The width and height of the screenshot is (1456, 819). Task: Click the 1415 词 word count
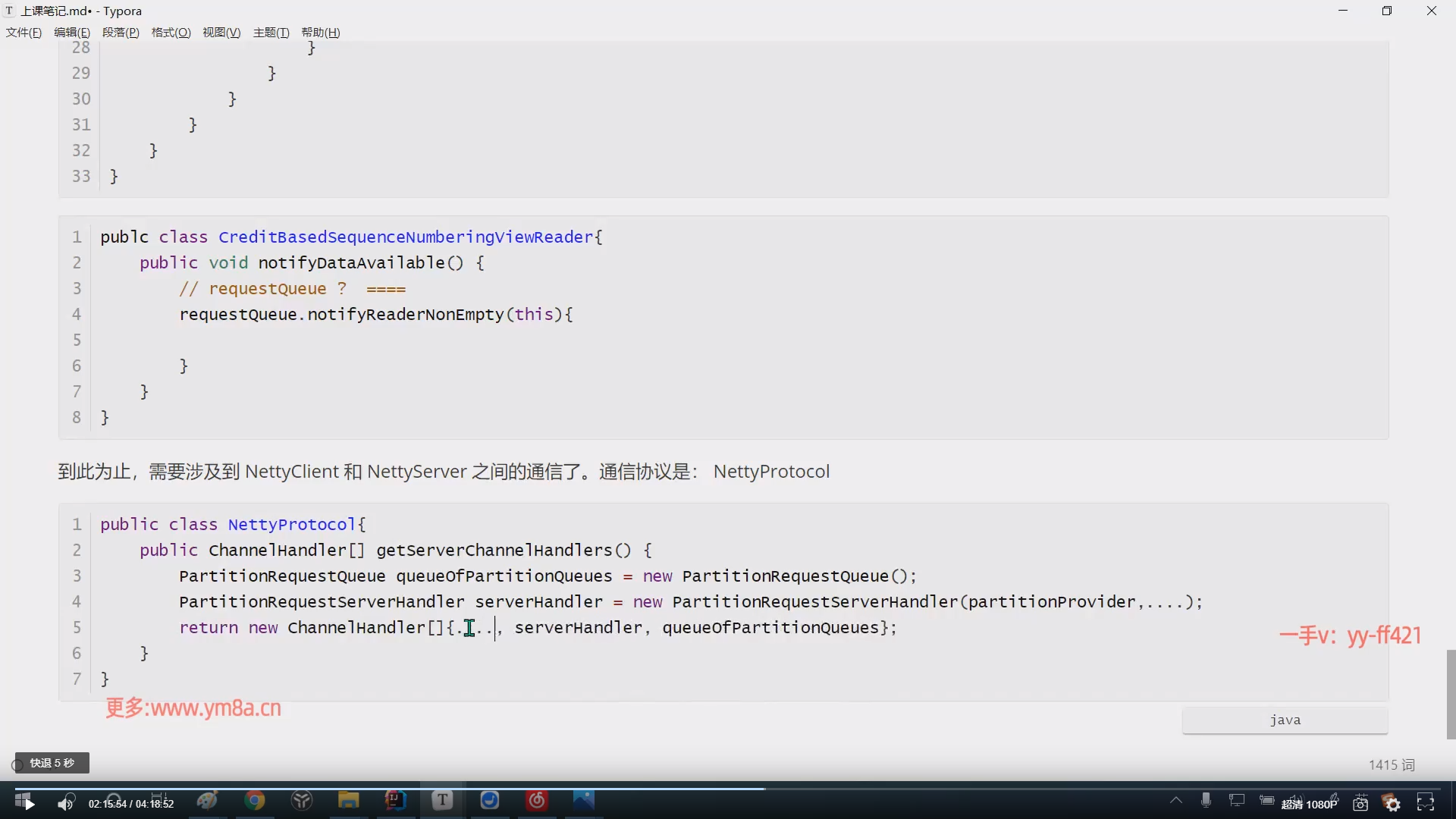[x=1392, y=765]
